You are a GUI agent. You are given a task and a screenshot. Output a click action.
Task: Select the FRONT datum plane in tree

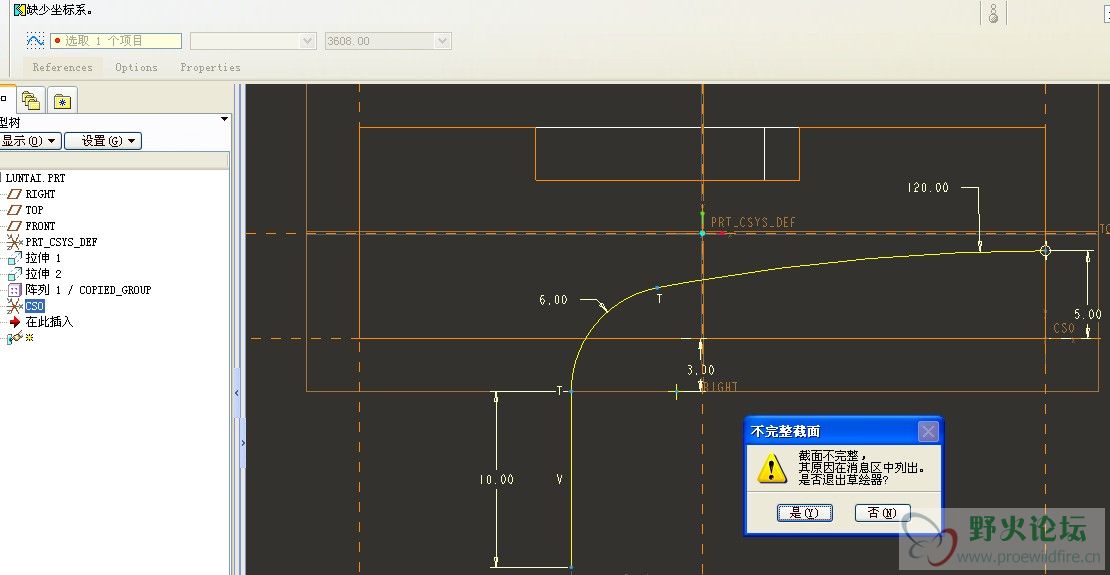40,226
